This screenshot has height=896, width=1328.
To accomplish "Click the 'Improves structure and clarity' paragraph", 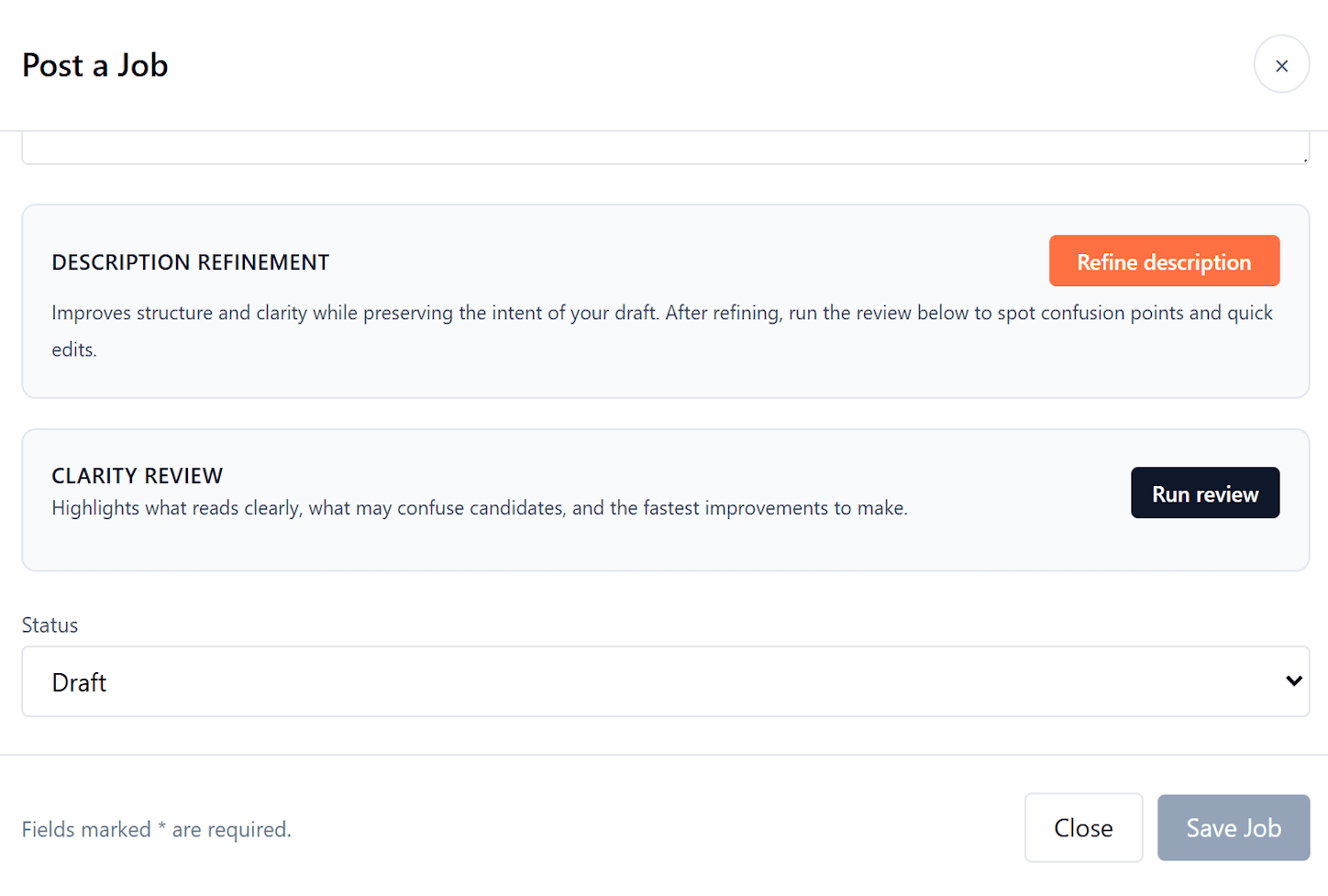I will click(661, 314).
